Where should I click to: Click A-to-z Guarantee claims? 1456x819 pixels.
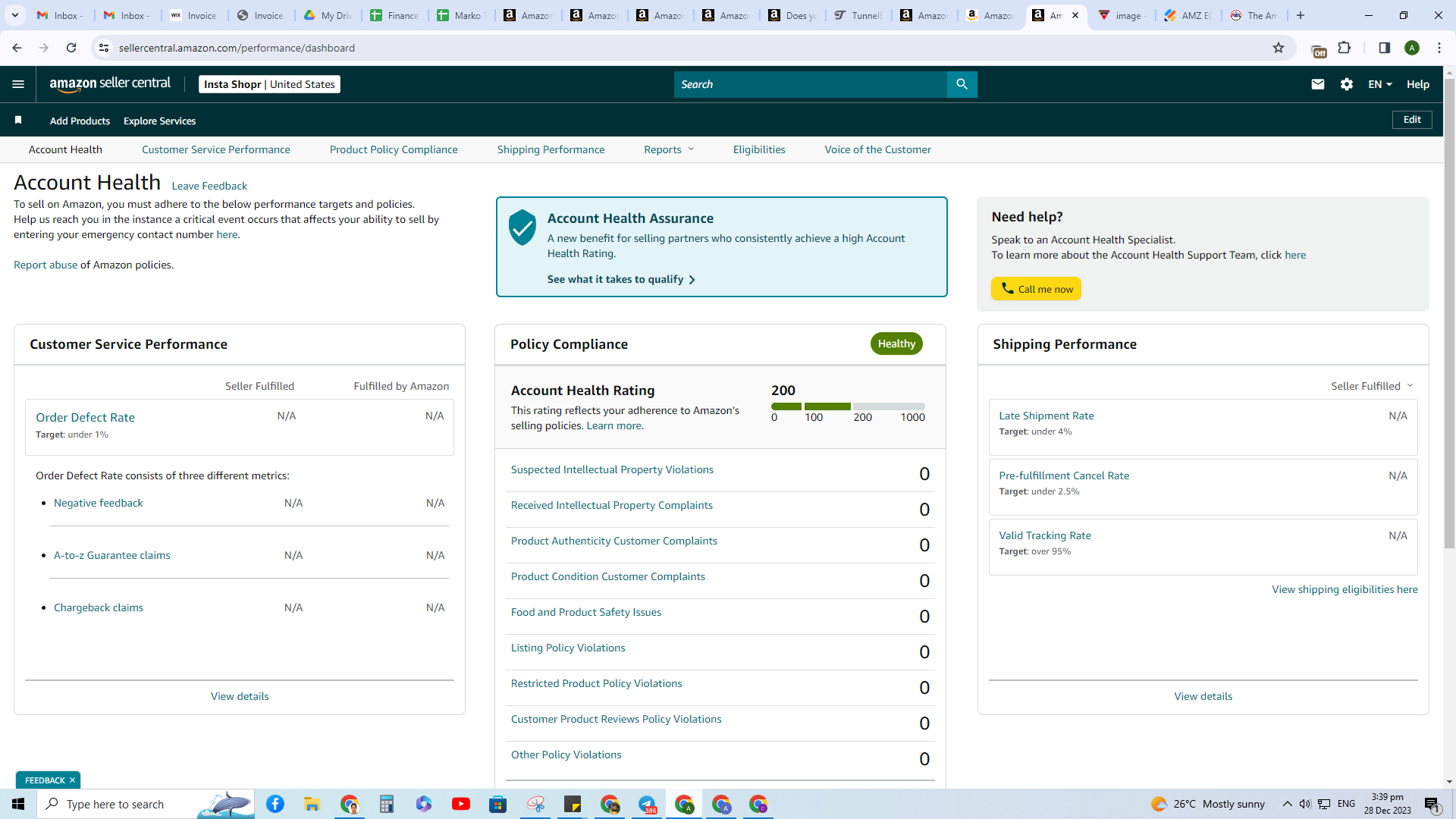point(112,555)
